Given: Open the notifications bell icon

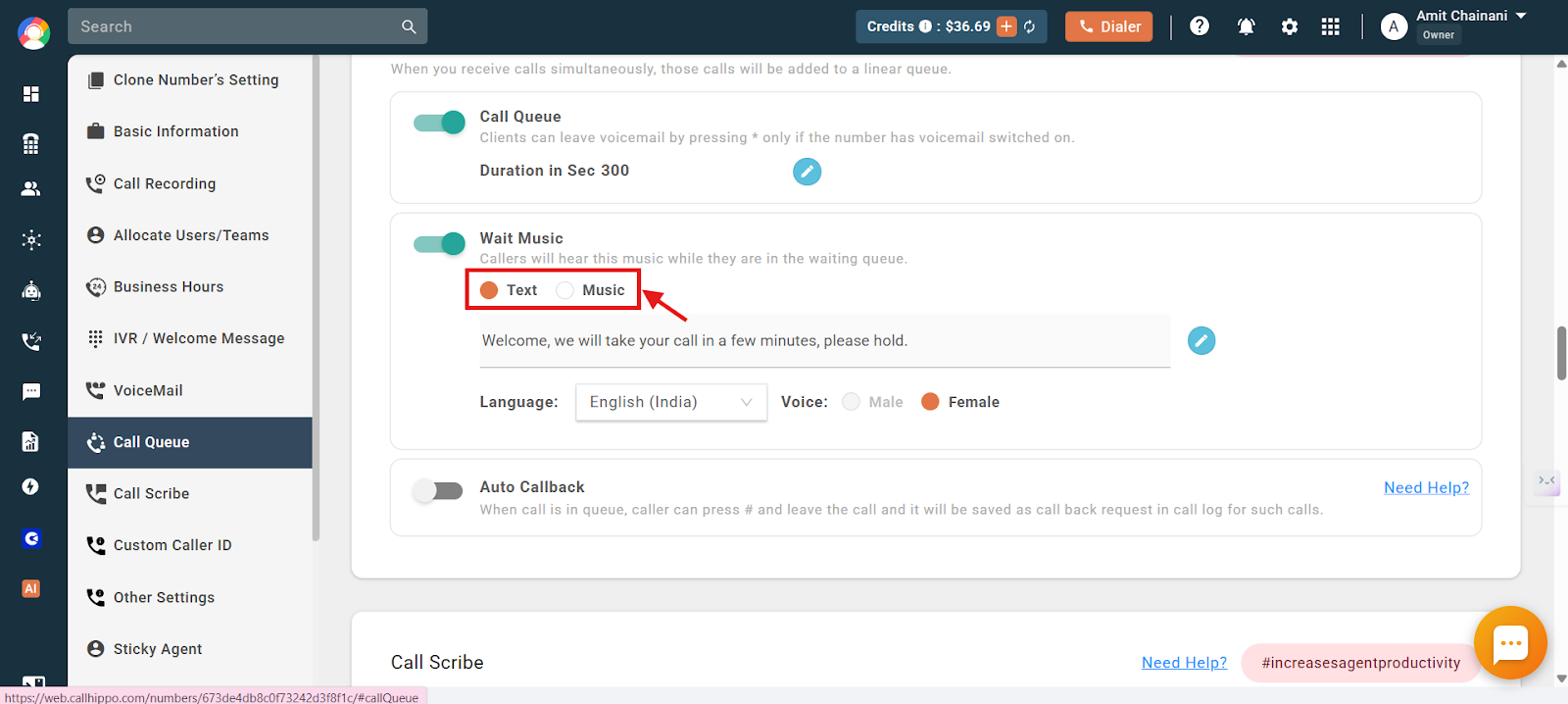Looking at the screenshot, I should click(x=1247, y=26).
